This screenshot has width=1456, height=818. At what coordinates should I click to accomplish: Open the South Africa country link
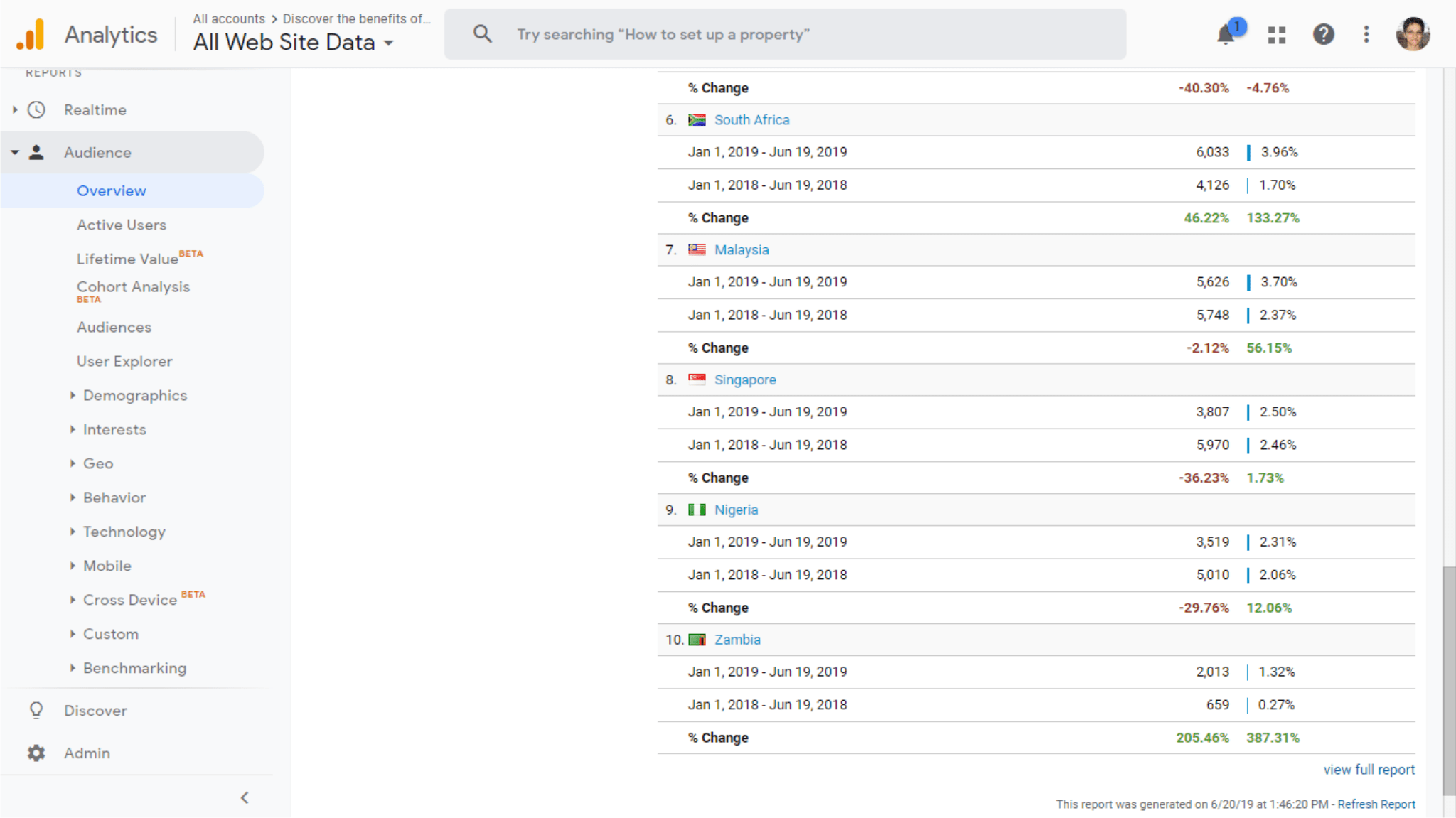(x=751, y=120)
